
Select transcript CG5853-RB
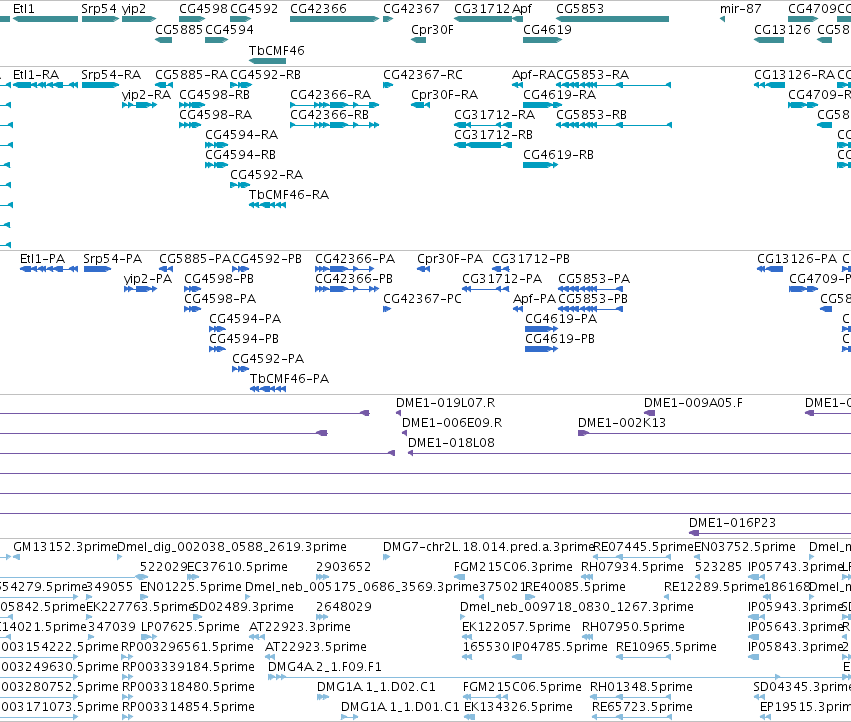point(614,125)
